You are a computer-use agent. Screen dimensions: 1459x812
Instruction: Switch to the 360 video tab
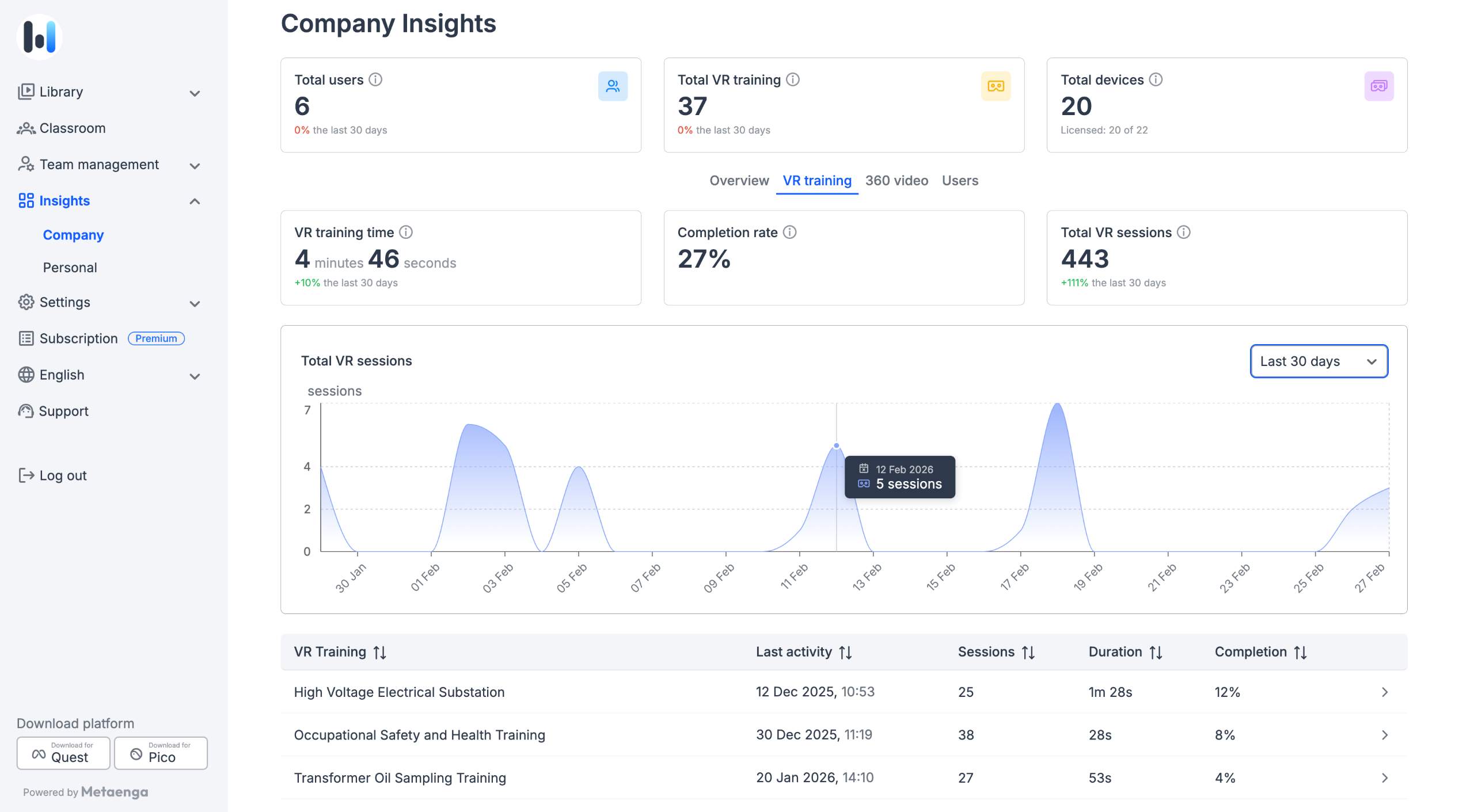click(896, 181)
